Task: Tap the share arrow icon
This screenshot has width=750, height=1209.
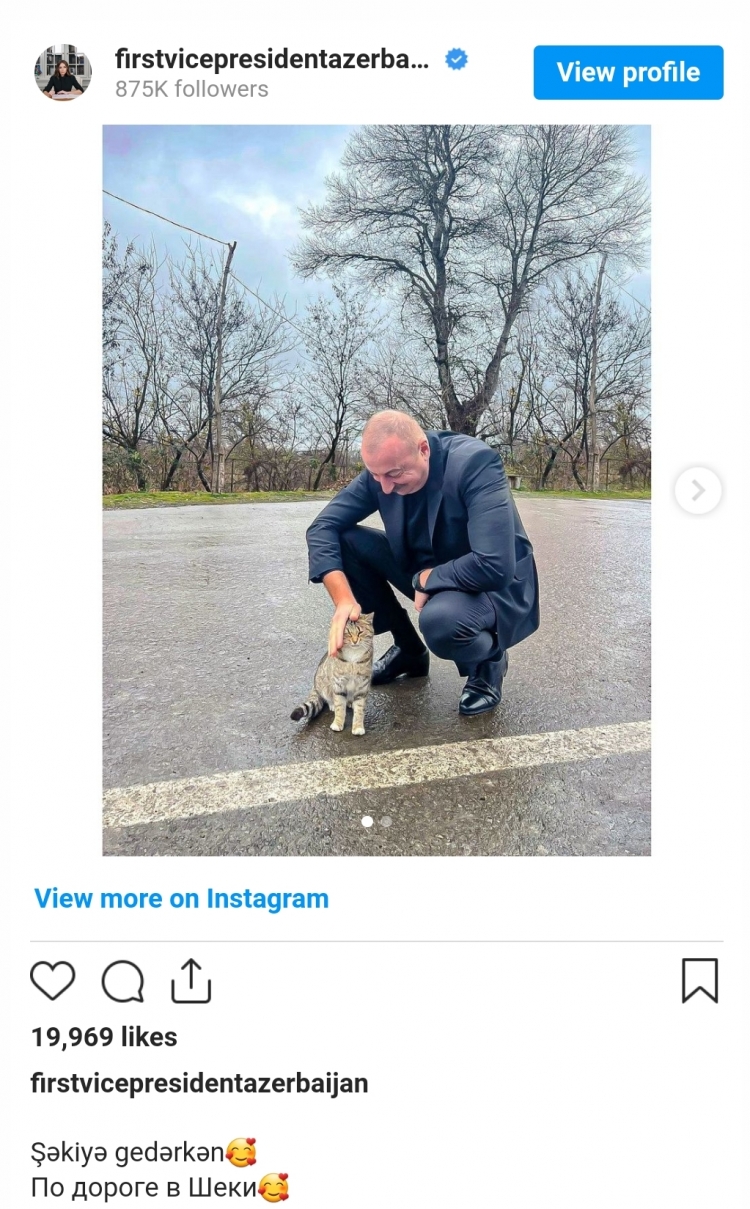Action: [x=191, y=980]
